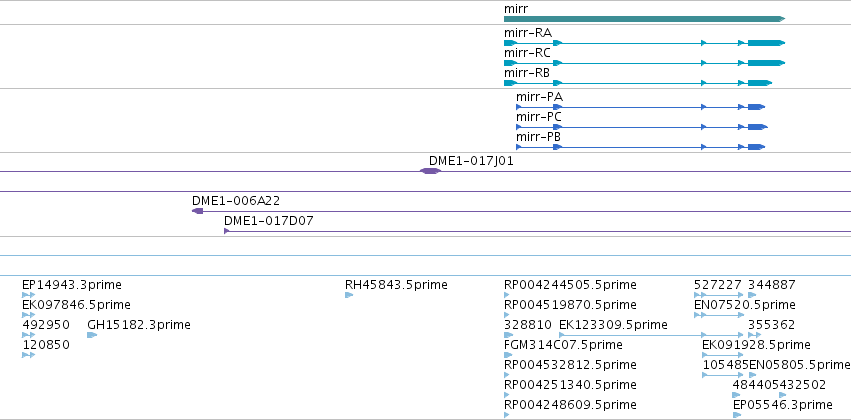This screenshot has height=420, width=851.
Task: Click the mirr-PA protein feature
Action: point(640,107)
